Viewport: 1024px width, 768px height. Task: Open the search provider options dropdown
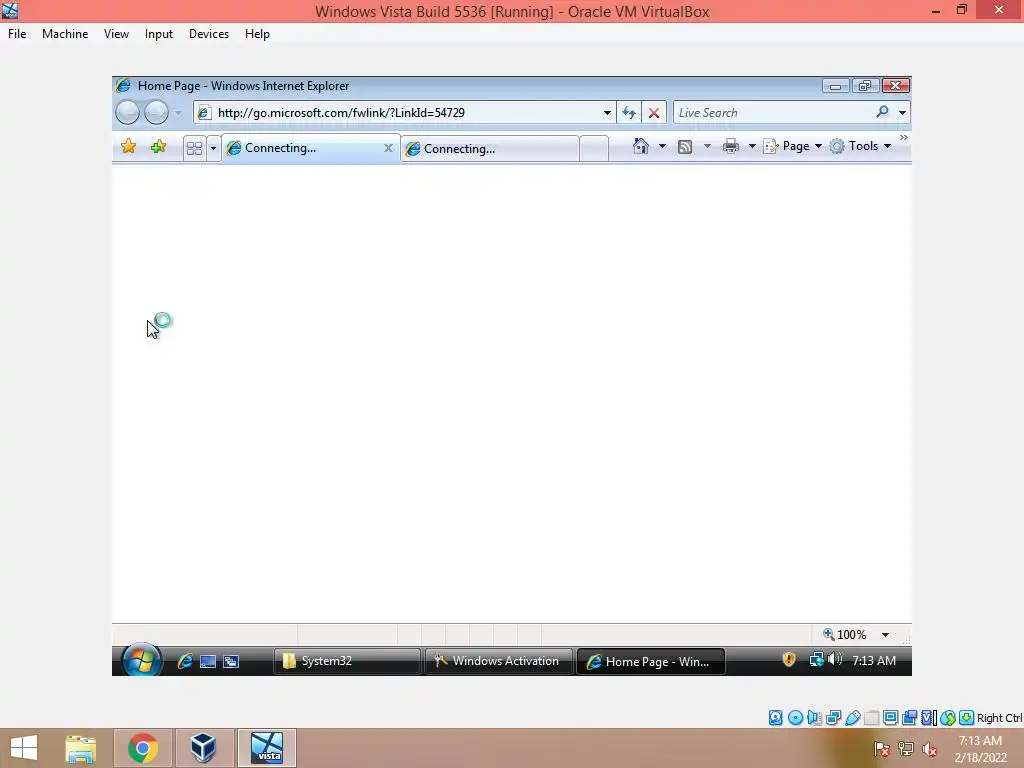click(903, 113)
